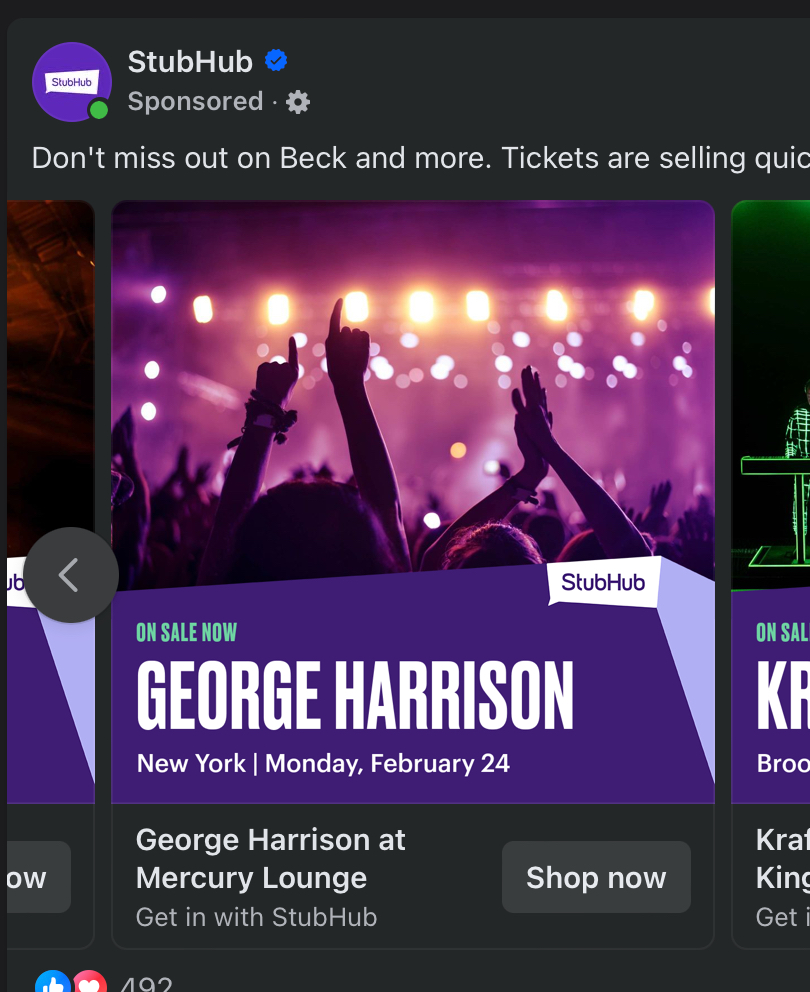
Task: Open George Harrison at Mercury Lounge title
Action: (270, 858)
